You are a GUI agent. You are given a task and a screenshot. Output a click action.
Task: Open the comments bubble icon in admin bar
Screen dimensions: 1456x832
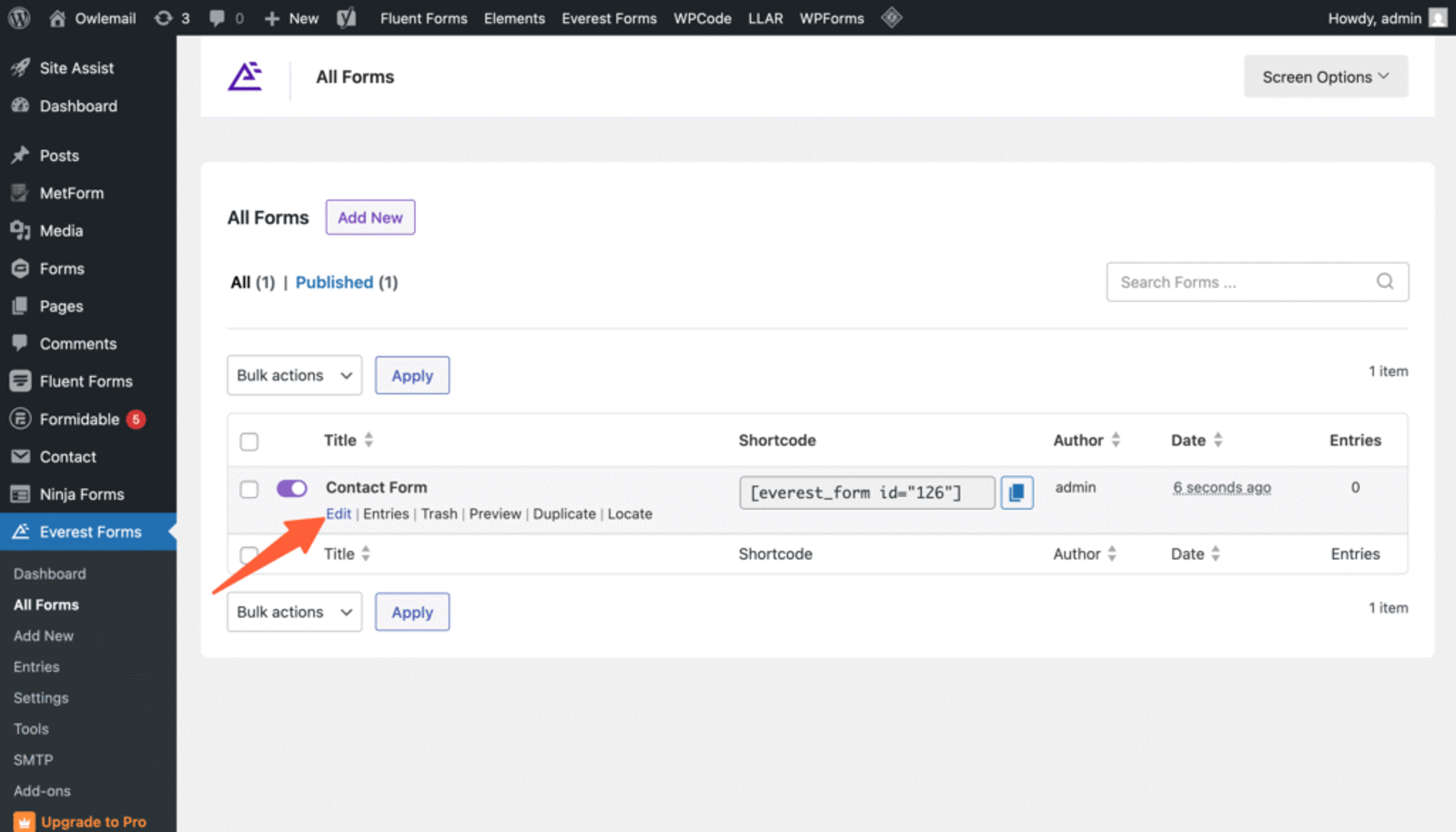pos(217,18)
